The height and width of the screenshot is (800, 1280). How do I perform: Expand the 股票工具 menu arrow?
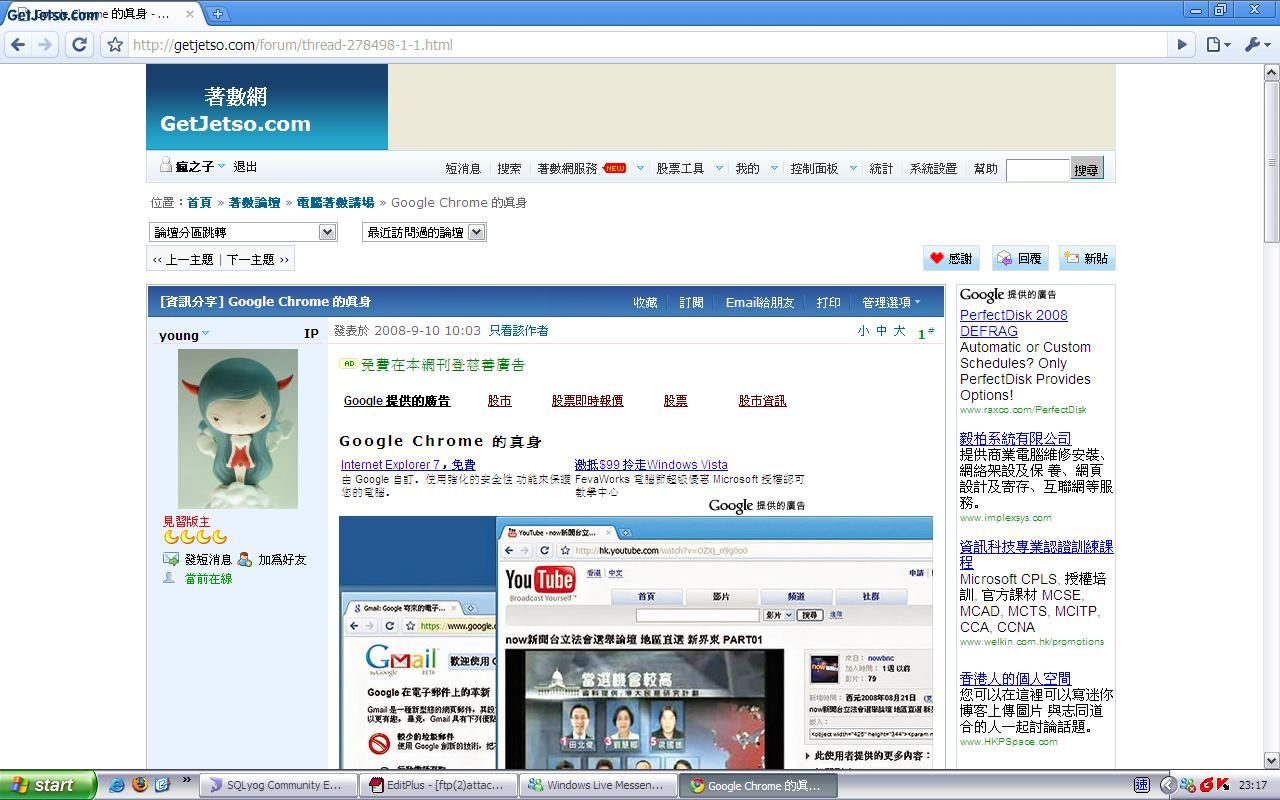tap(718, 168)
